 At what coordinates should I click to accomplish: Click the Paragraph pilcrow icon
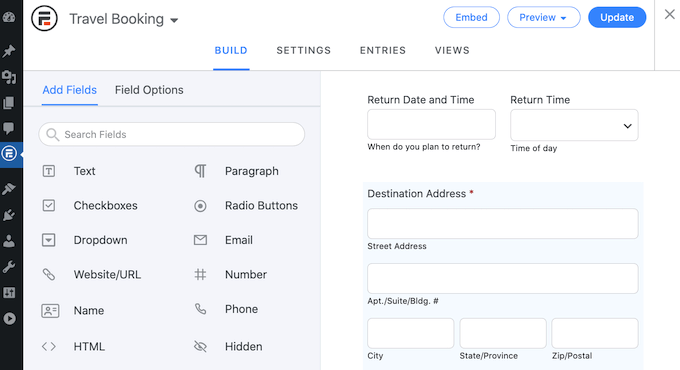pyautogui.click(x=200, y=171)
